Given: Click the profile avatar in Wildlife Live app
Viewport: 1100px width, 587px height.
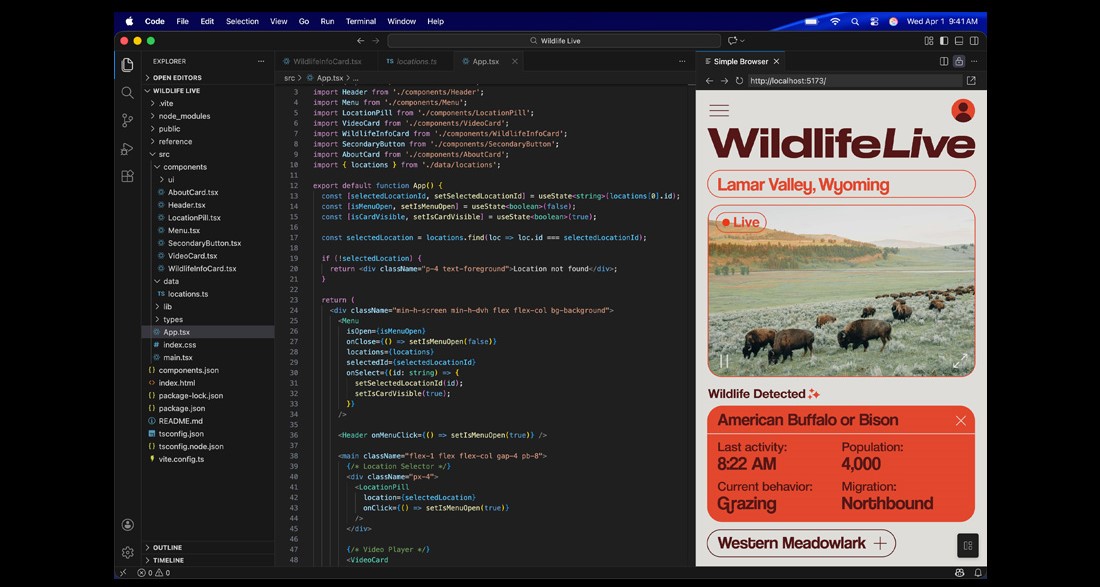Looking at the screenshot, I should [x=963, y=111].
